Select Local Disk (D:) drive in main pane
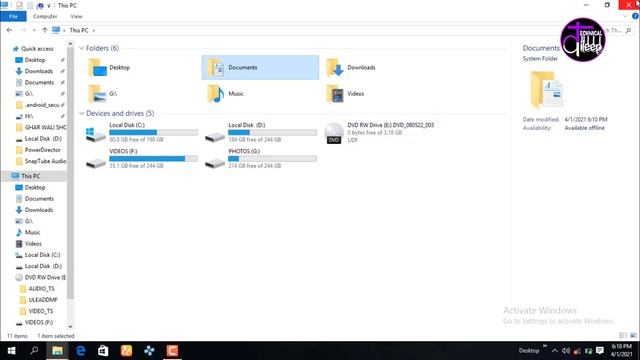This screenshot has width=640, height=360. (x=260, y=132)
